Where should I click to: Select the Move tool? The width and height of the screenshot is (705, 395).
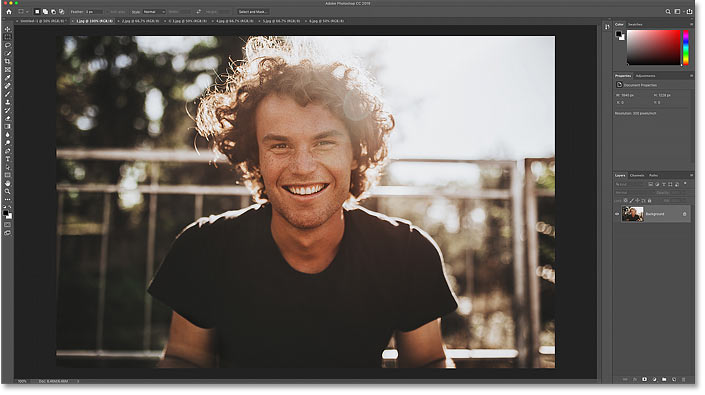[x=7, y=29]
